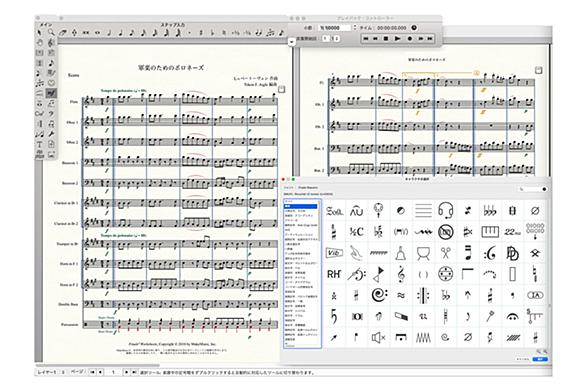Pick the Clef tool in main palette
Screen dimensions: 586x389
(x=51, y=43)
